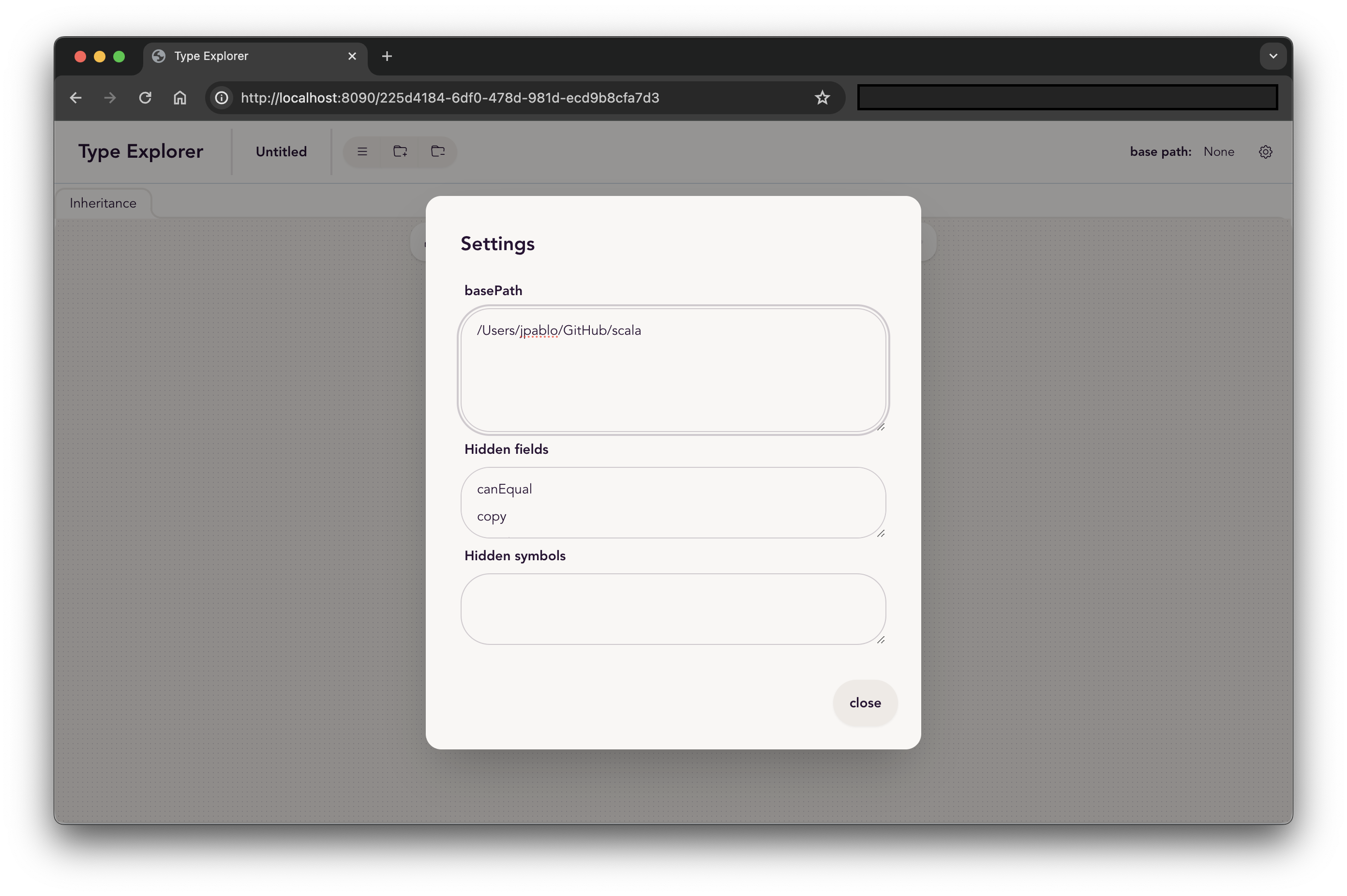Open settings via the gear icon
The width and height of the screenshot is (1347, 896).
pyautogui.click(x=1265, y=152)
